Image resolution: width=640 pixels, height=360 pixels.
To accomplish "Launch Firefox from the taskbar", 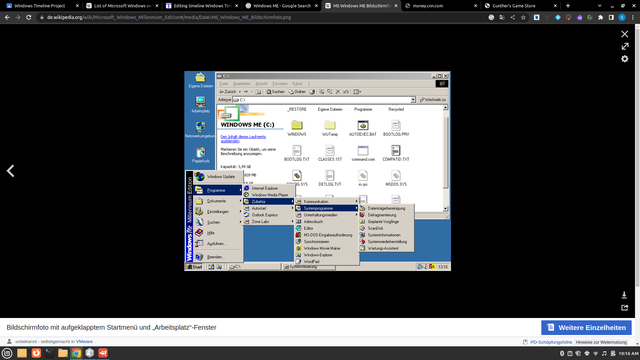I will pos(36,353).
